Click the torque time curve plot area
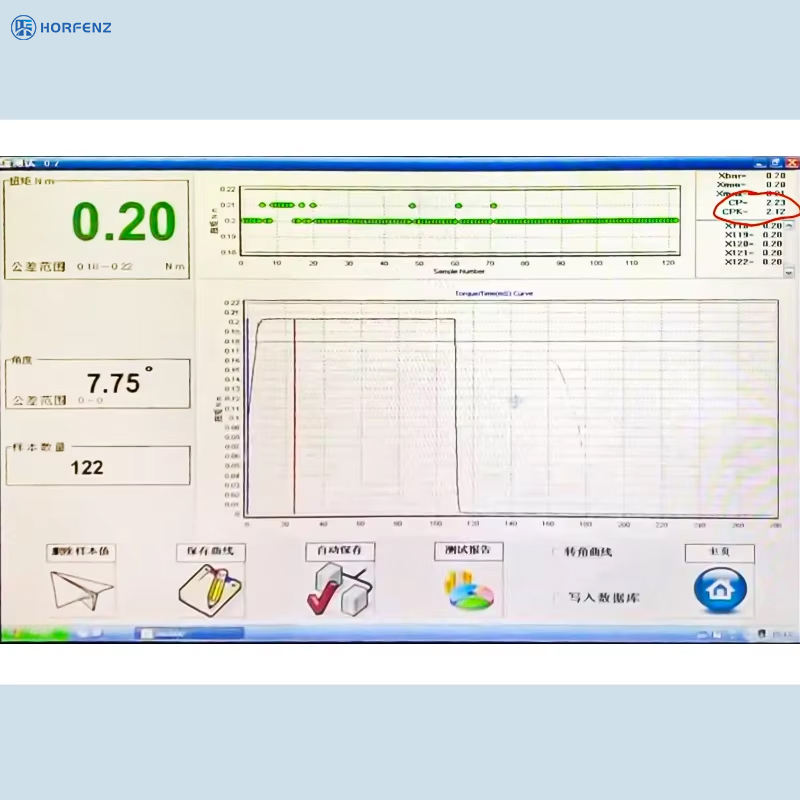Image resolution: width=800 pixels, height=800 pixels. click(x=511, y=408)
